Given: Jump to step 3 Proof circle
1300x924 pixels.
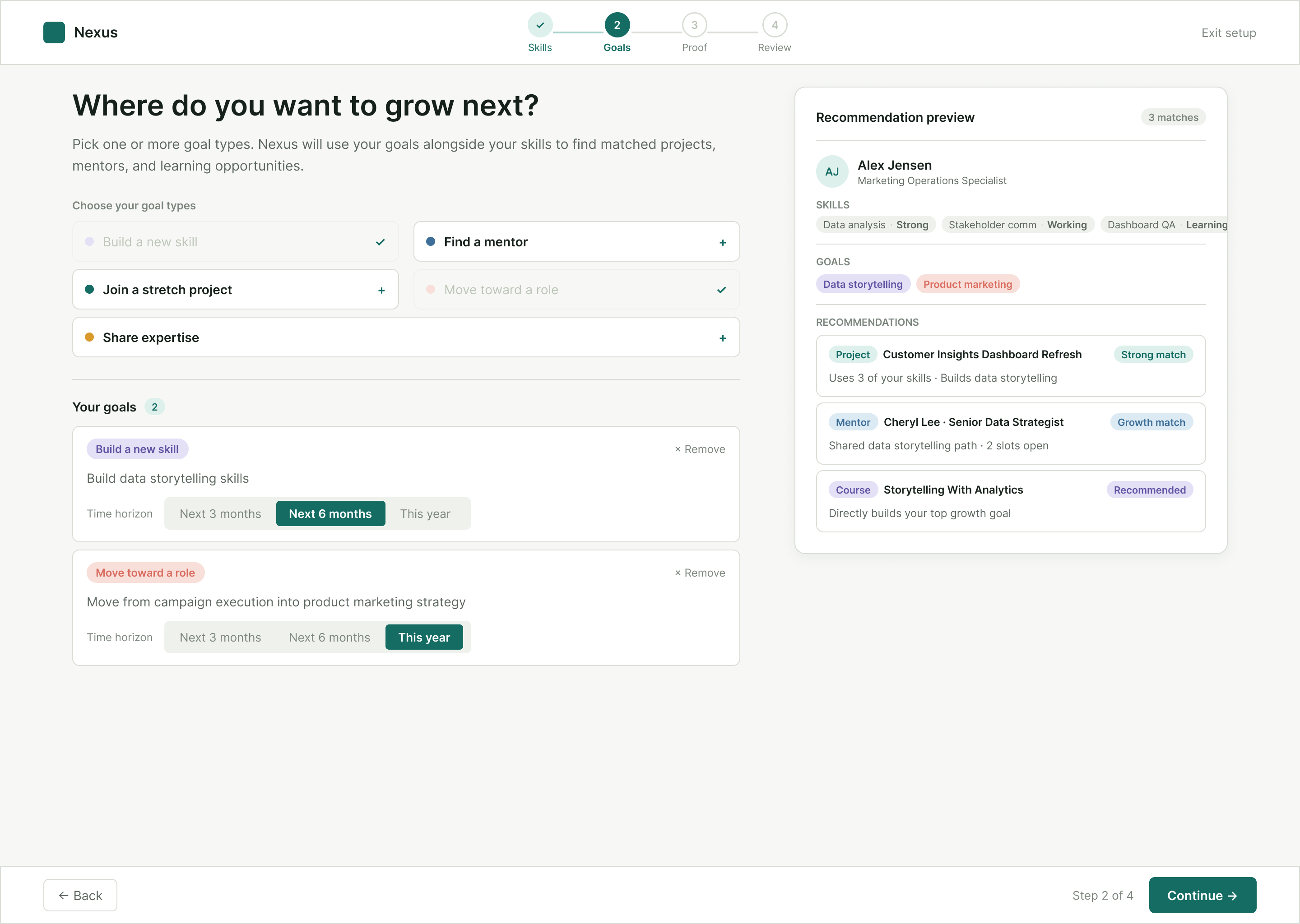Looking at the screenshot, I should point(694,25).
